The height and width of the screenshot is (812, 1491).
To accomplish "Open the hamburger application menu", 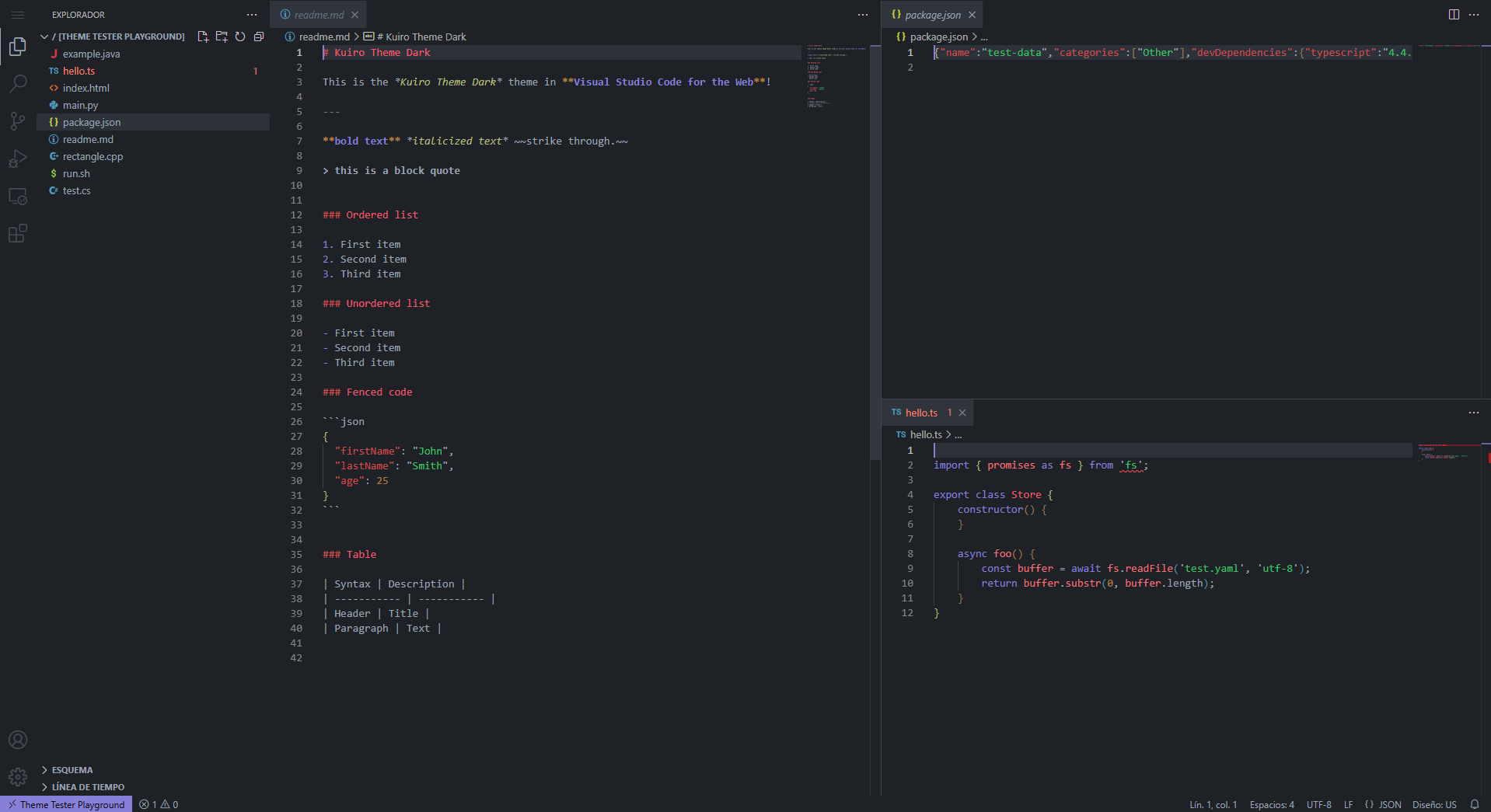I will (x=18, y=15).
